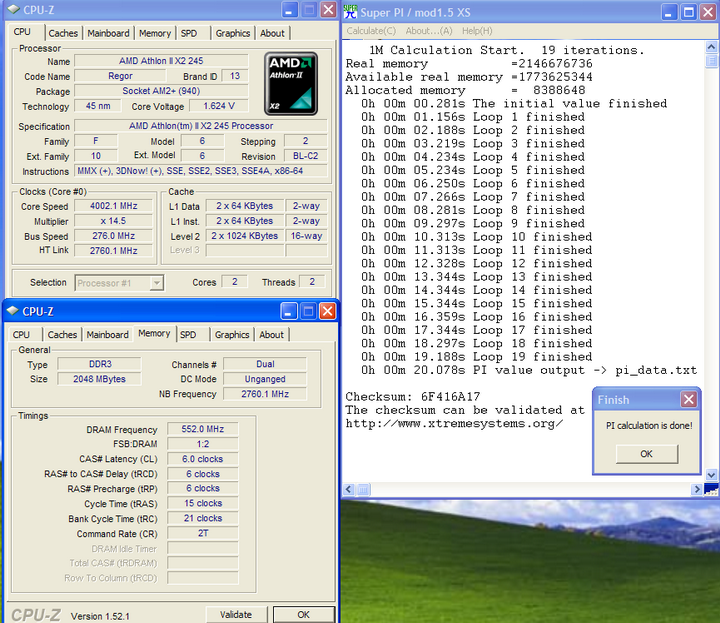Click the AMD Athlon II X2 logo
The image size is (720, 623).
coord(291,83)
